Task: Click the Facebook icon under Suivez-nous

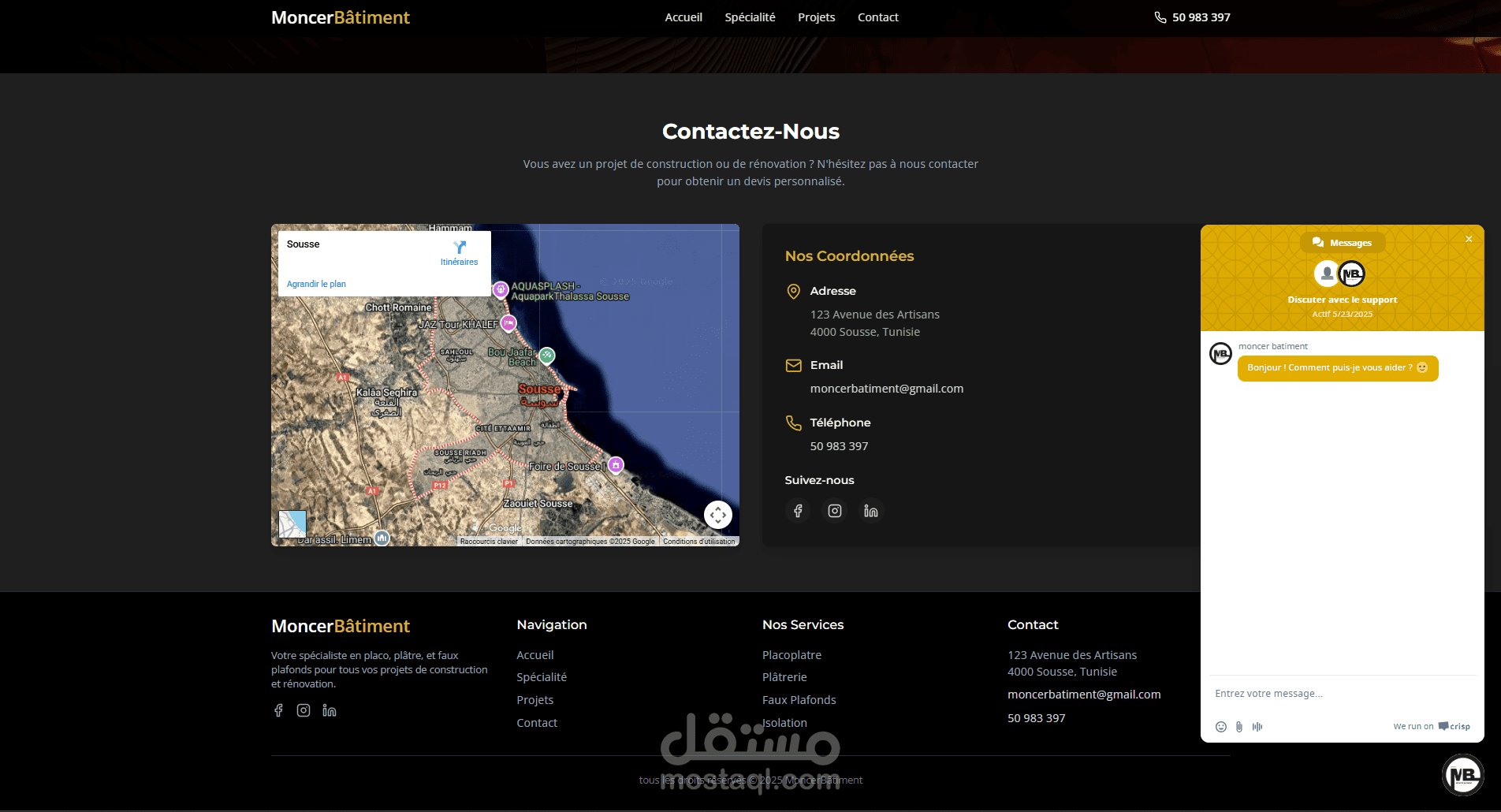Action: [798, 511]
